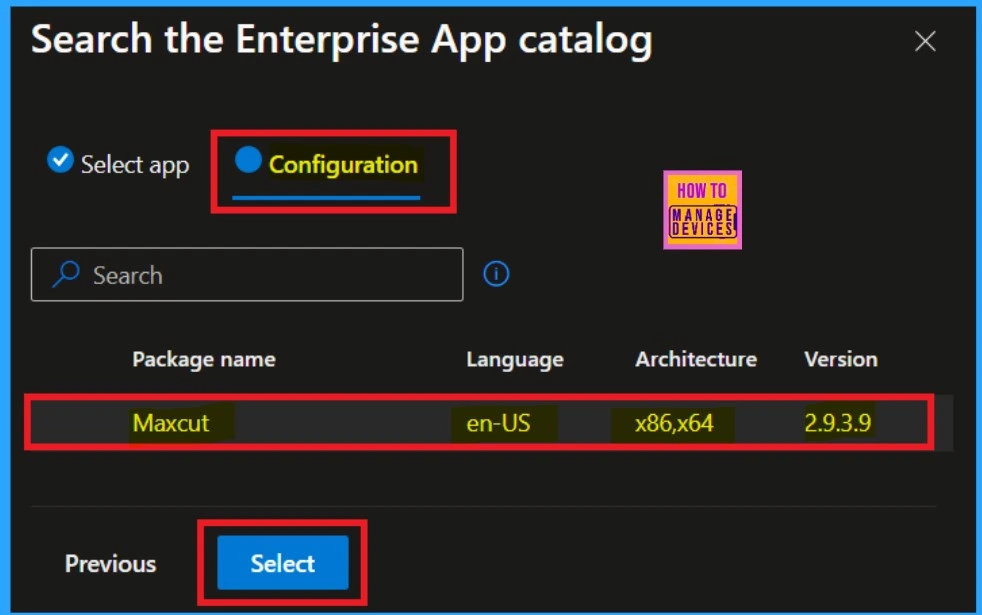
Task: Click the info icon beside search box
Action: (x=496, y=274)
